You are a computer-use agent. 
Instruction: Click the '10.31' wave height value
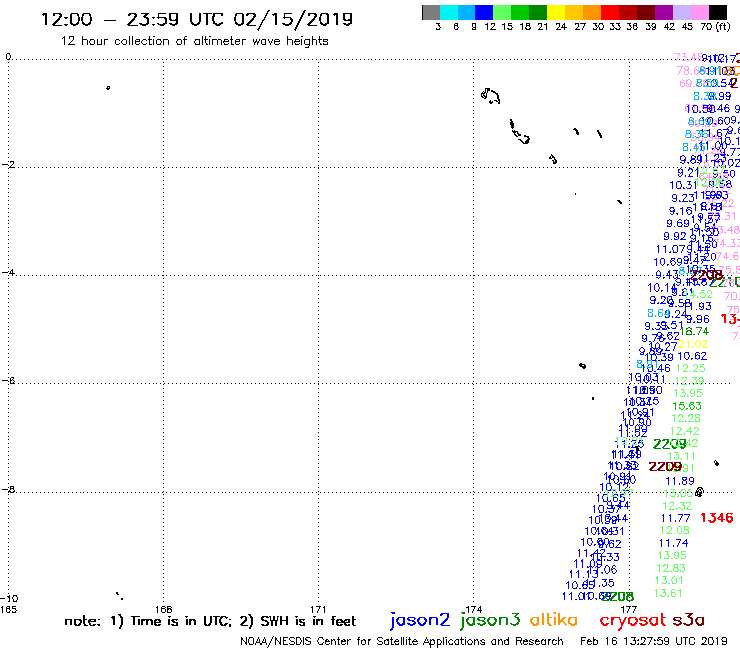[683, 186]
